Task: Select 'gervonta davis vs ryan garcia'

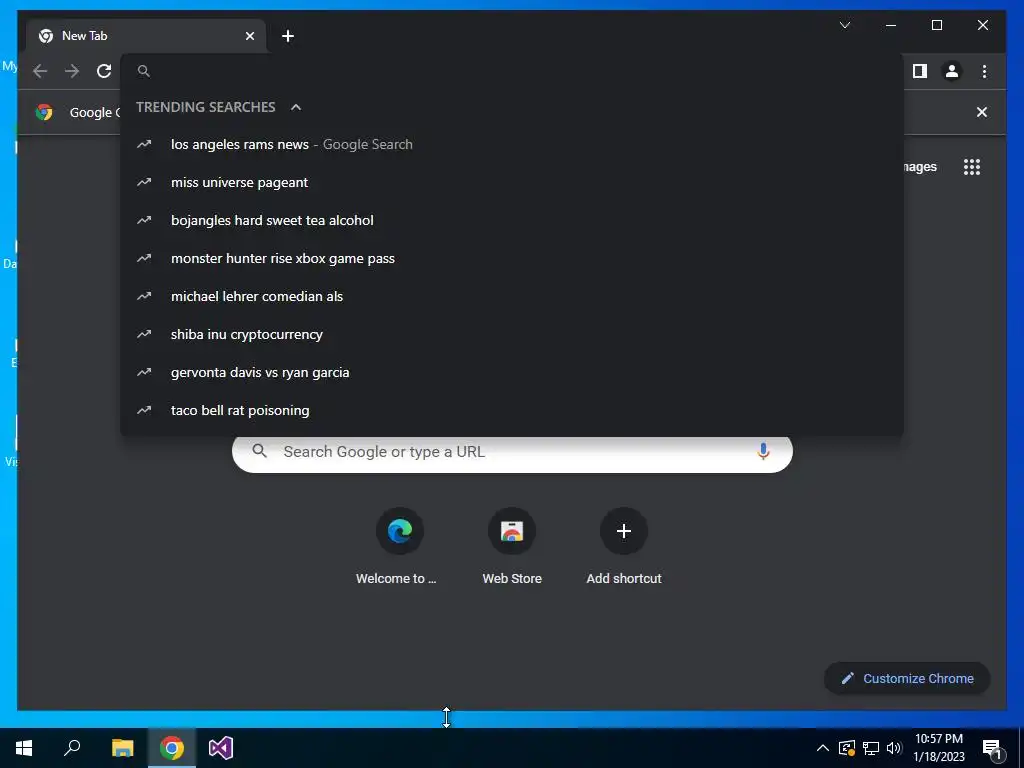Action: point(512,372)
